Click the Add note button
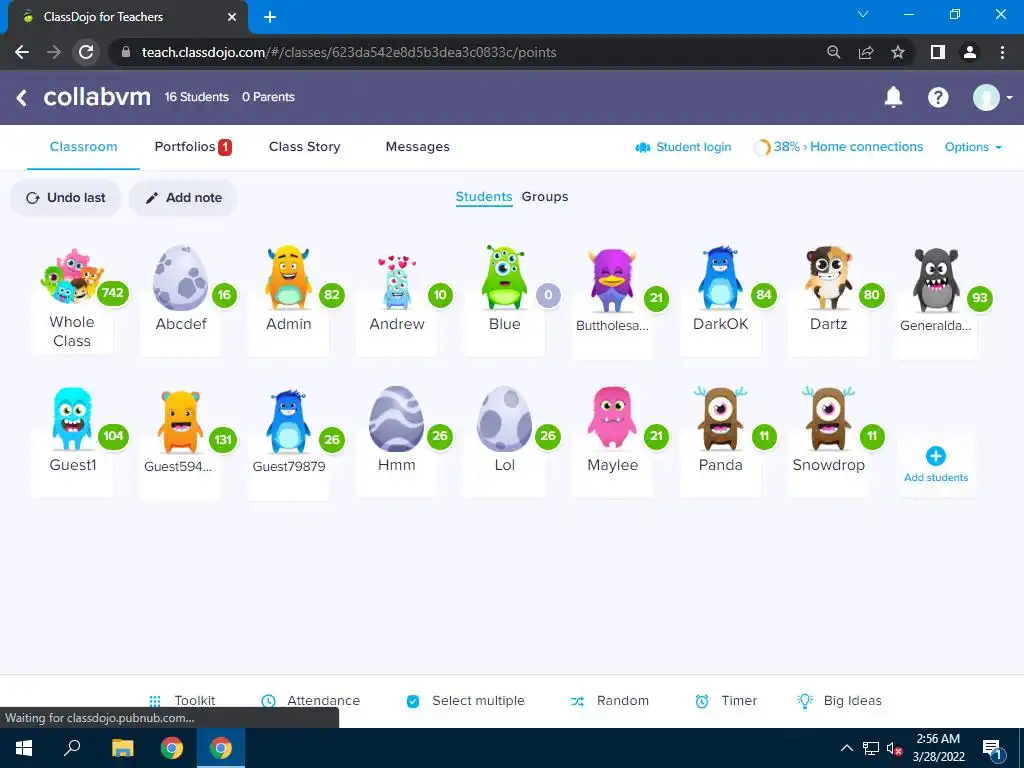 click(184, 197)
